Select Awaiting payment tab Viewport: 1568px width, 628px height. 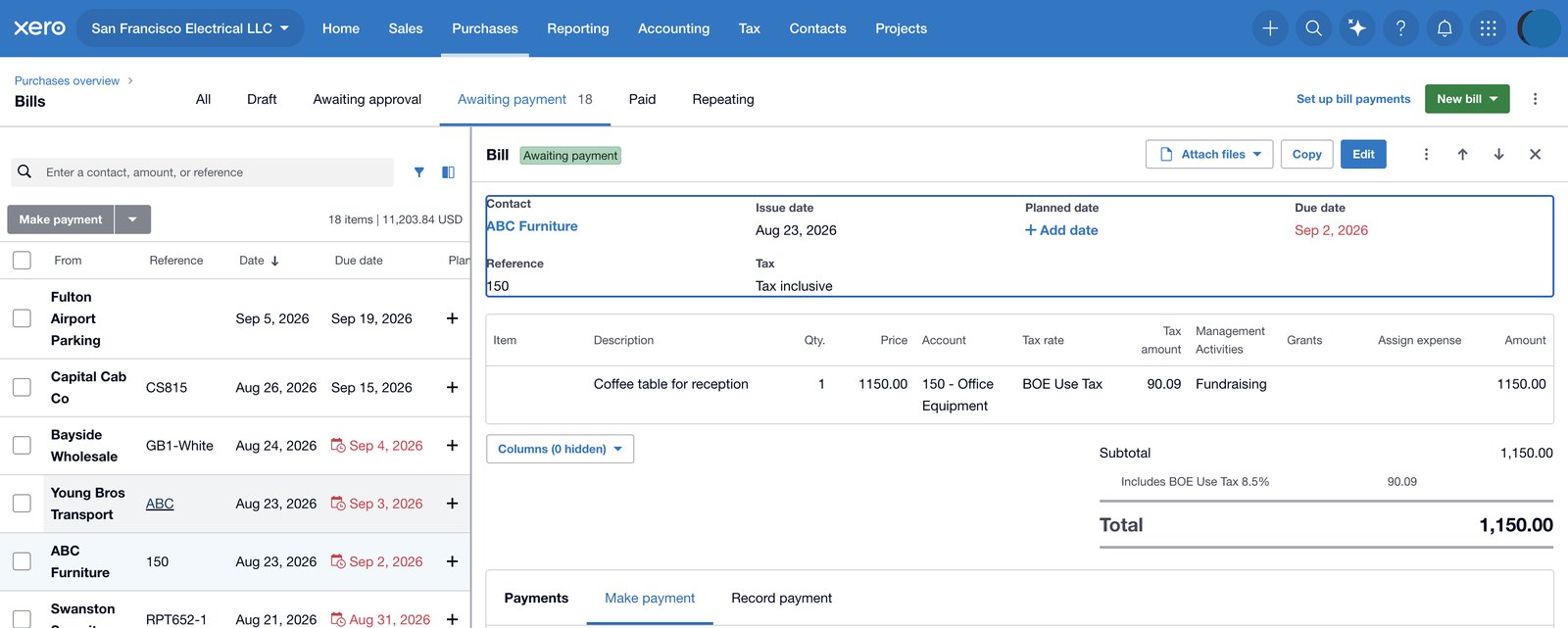[525, 99]
